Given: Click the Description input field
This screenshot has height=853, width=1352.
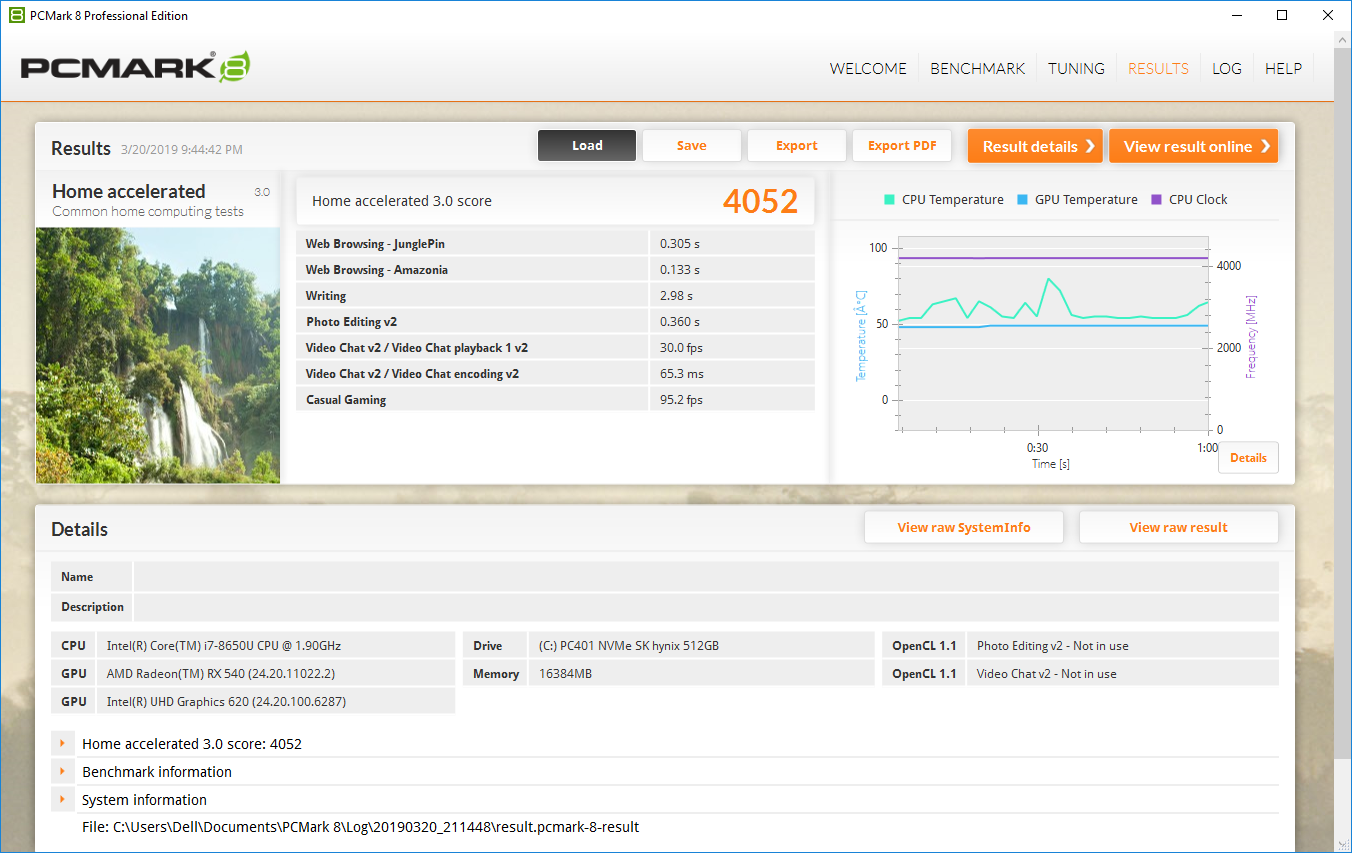Looking at the screenshot, I should (x=706, y=607).
